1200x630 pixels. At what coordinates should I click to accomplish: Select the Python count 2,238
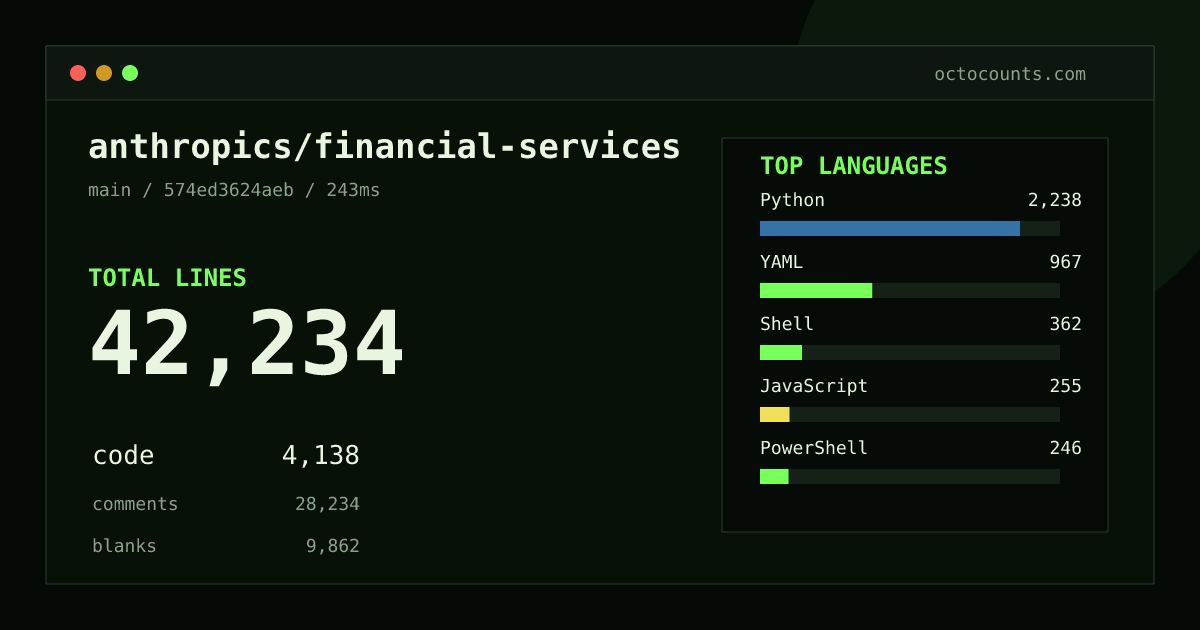1054,200
